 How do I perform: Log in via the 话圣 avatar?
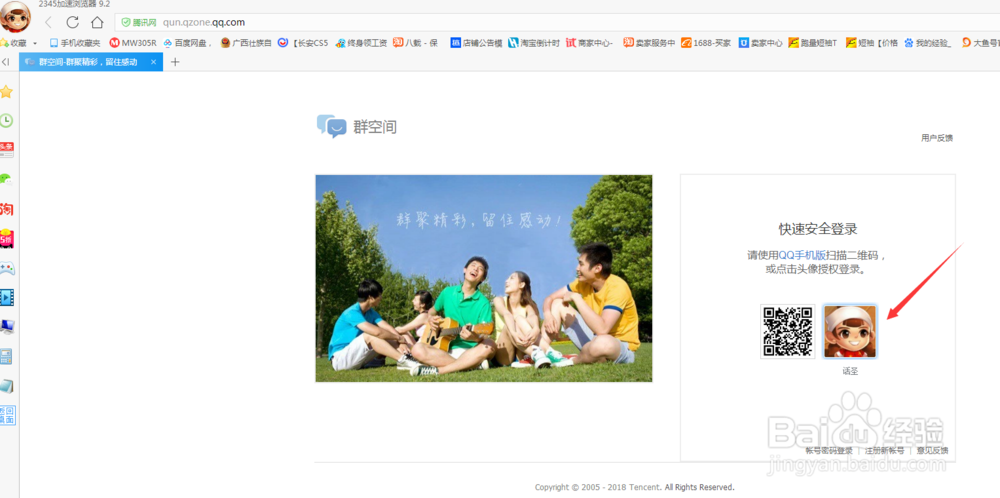[850, 332]
